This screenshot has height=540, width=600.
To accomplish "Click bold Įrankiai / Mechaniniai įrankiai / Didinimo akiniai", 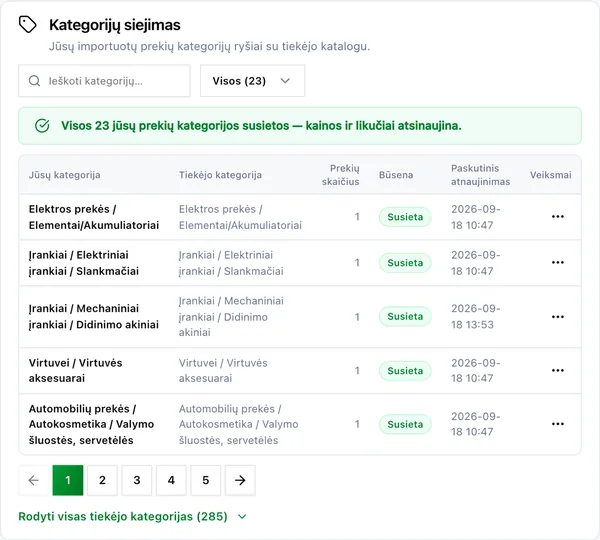I will tap(94, 316).
